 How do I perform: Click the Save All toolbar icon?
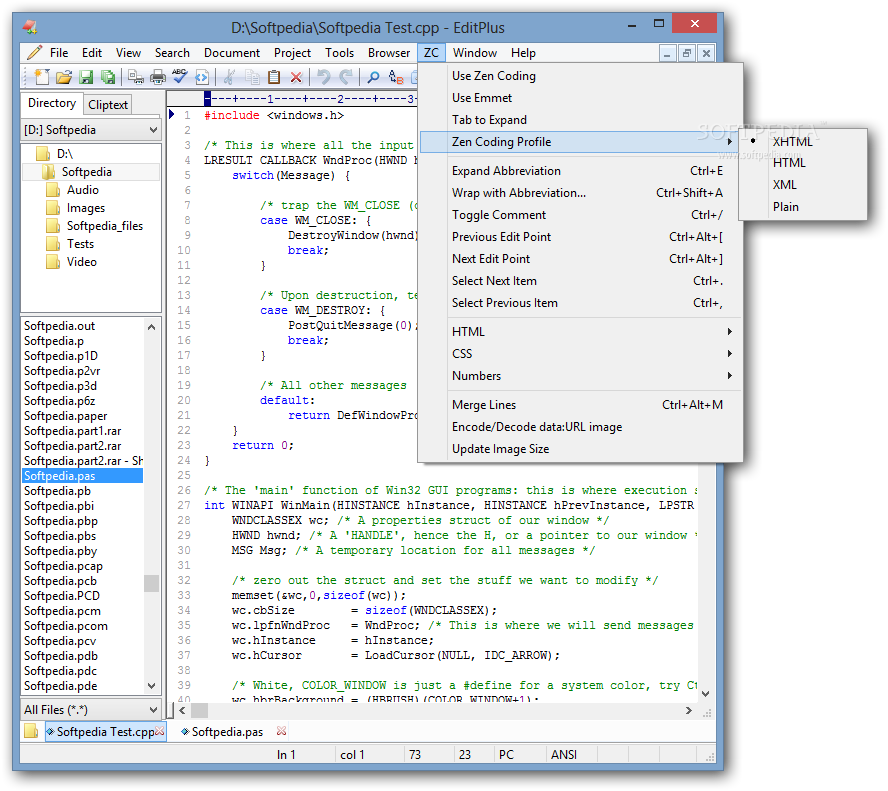pyautogui.click(x=108, y=76)
